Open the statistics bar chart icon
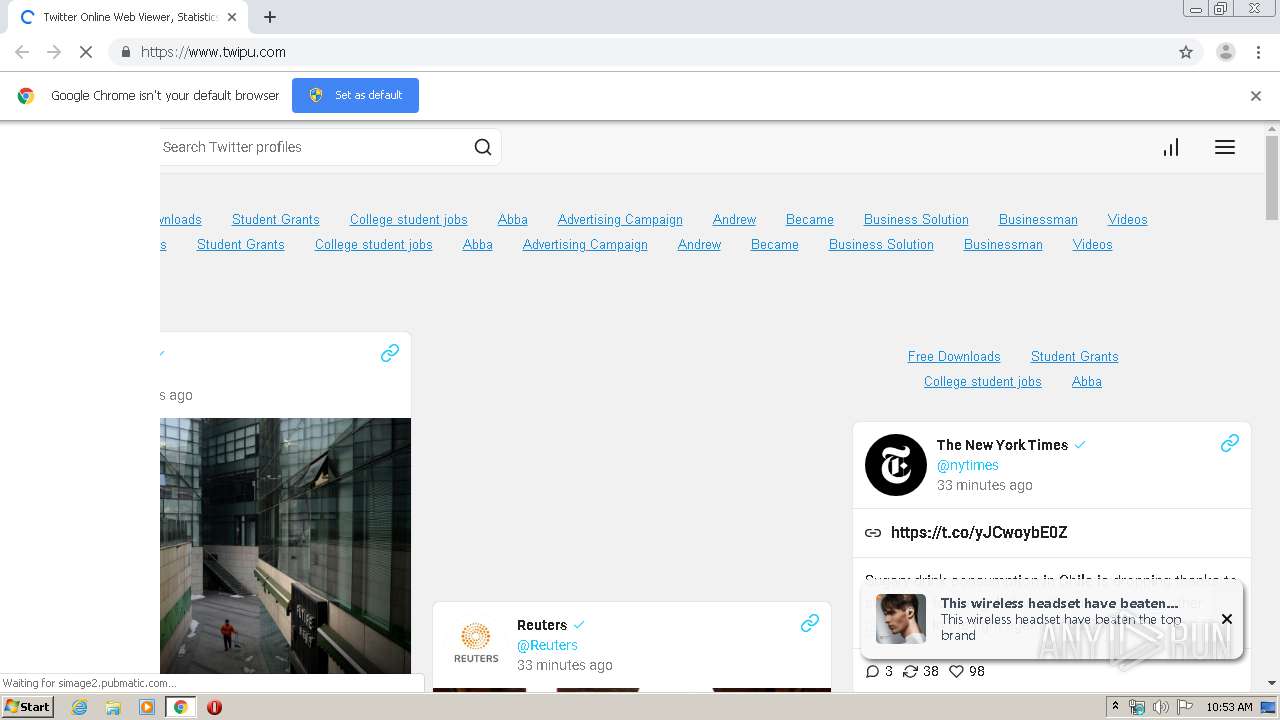Screen dimensions: 1280x720 tap(1171, 147)
